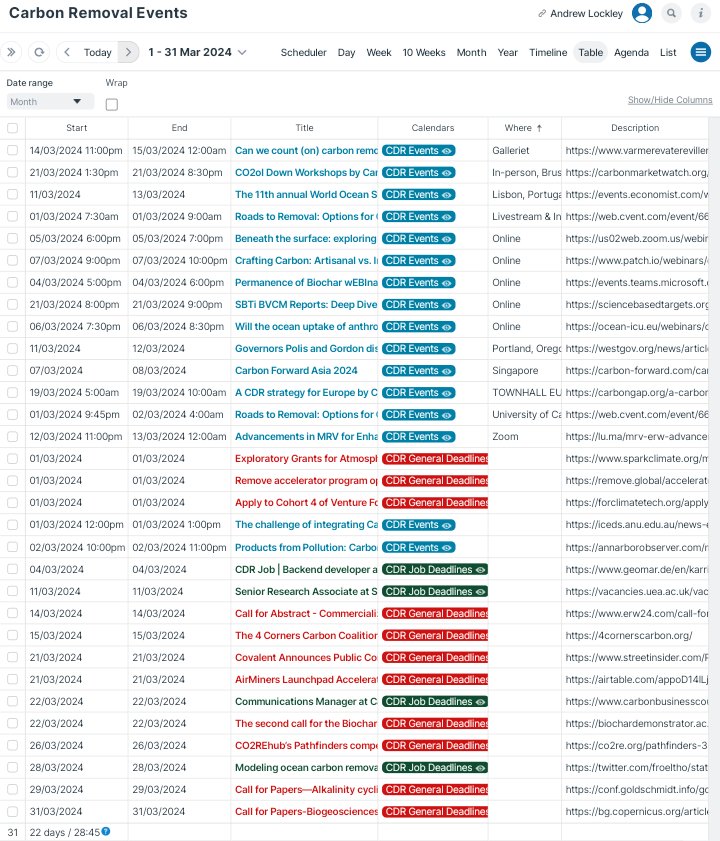The height and width of the screenshot is (841, 720).
Task: Open Governors Polis and Gordon event
Action: click(306, 349)
